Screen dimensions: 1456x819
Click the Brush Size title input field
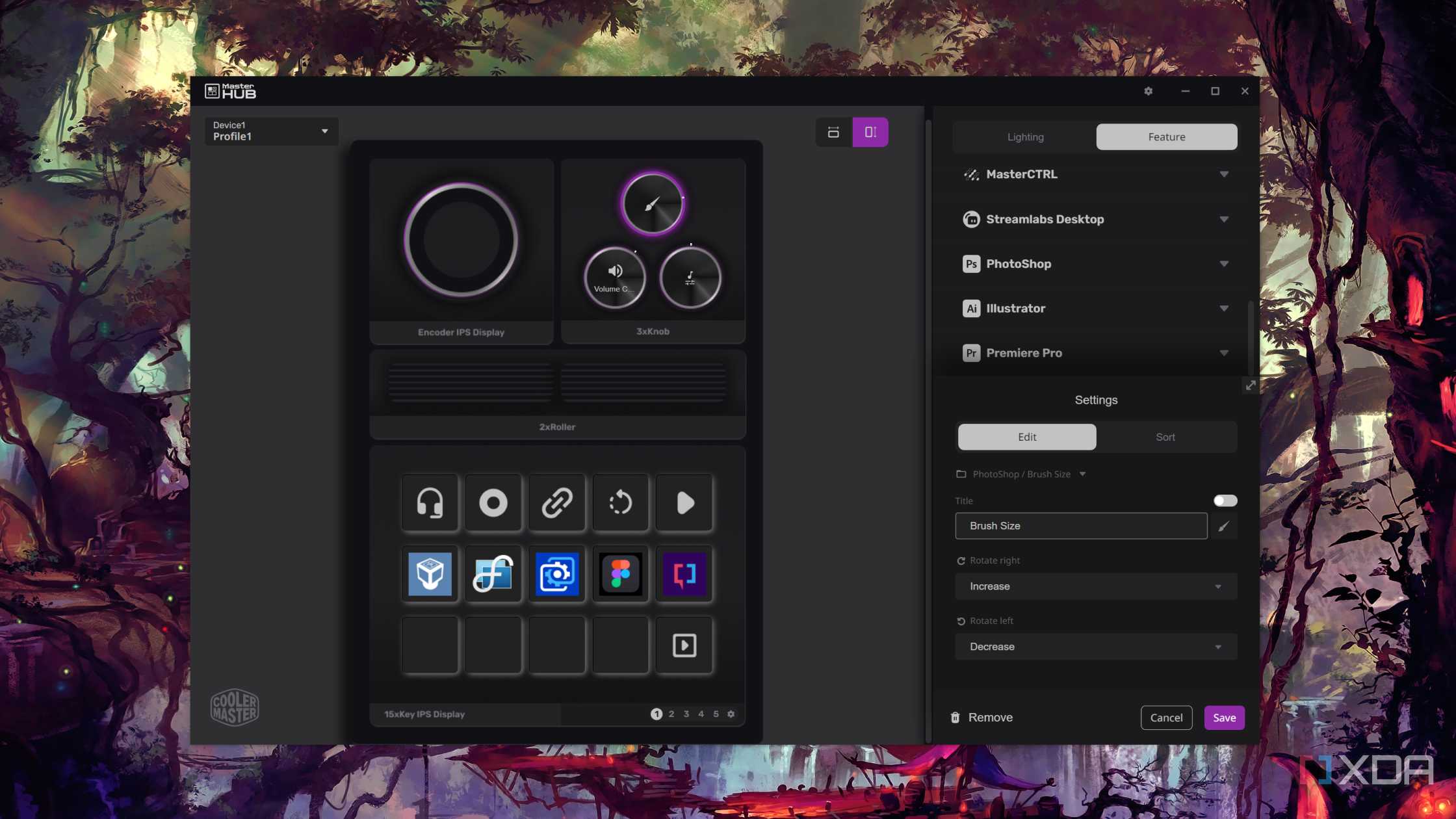(1081, 526)
